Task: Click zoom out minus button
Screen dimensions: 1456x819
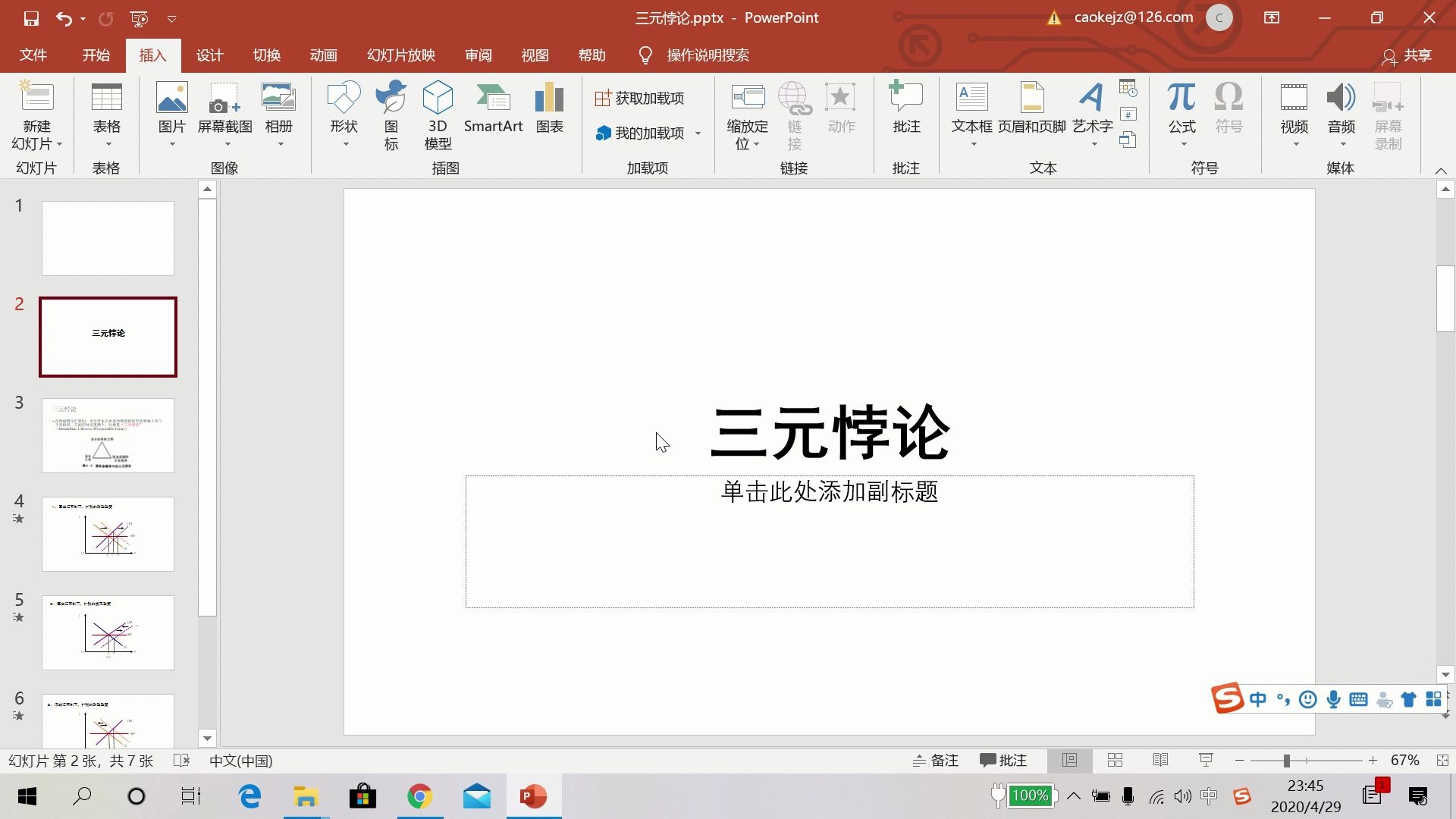Action: tap(1239, 760)
